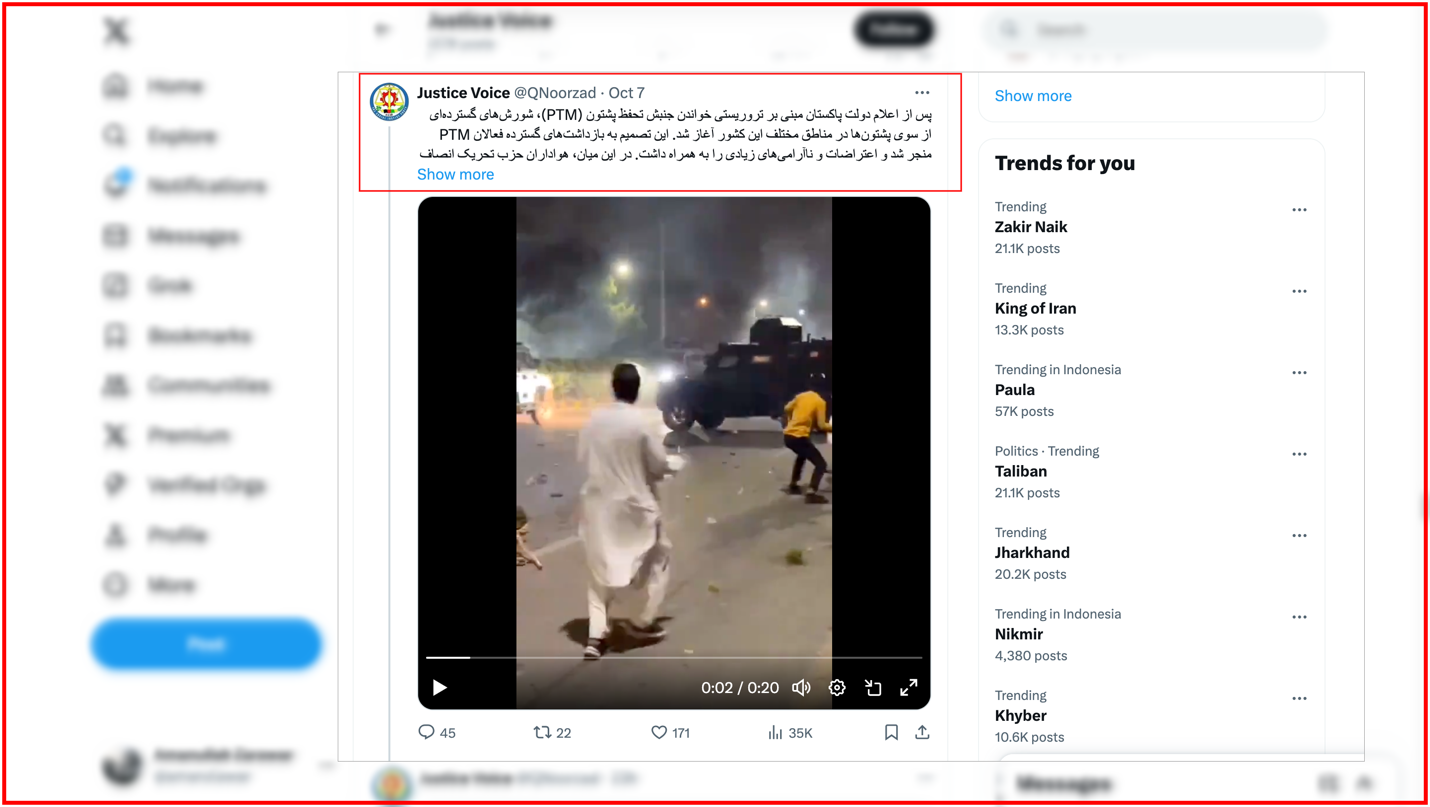
Task: Mute the video with speaker icon
Action: (802, 688)
